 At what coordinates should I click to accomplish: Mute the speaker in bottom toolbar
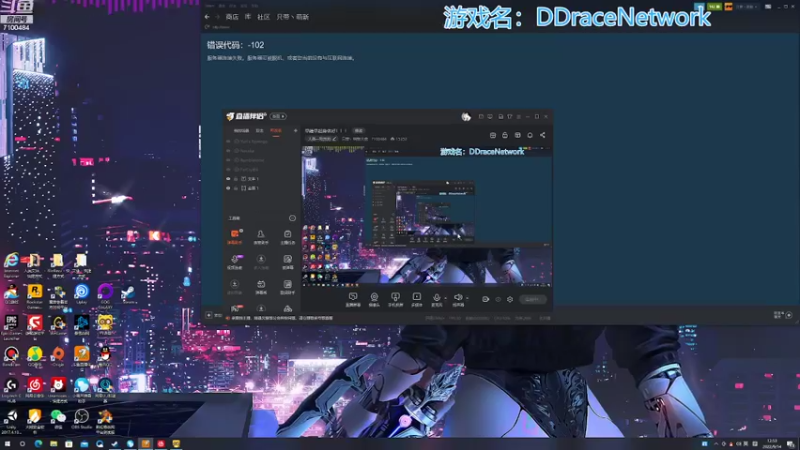click(458, 299)
